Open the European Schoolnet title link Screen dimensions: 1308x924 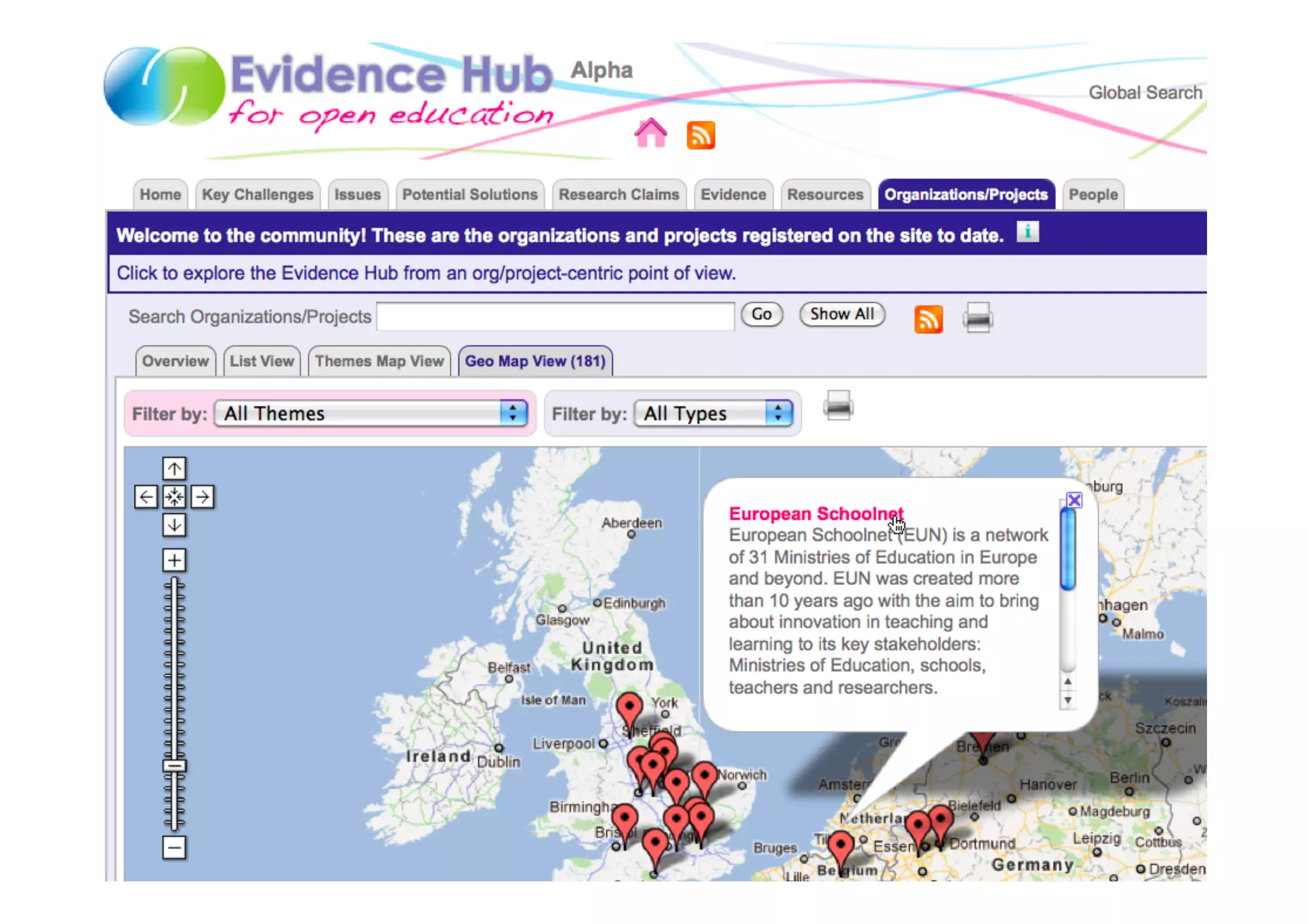click(x=816, y=513)
